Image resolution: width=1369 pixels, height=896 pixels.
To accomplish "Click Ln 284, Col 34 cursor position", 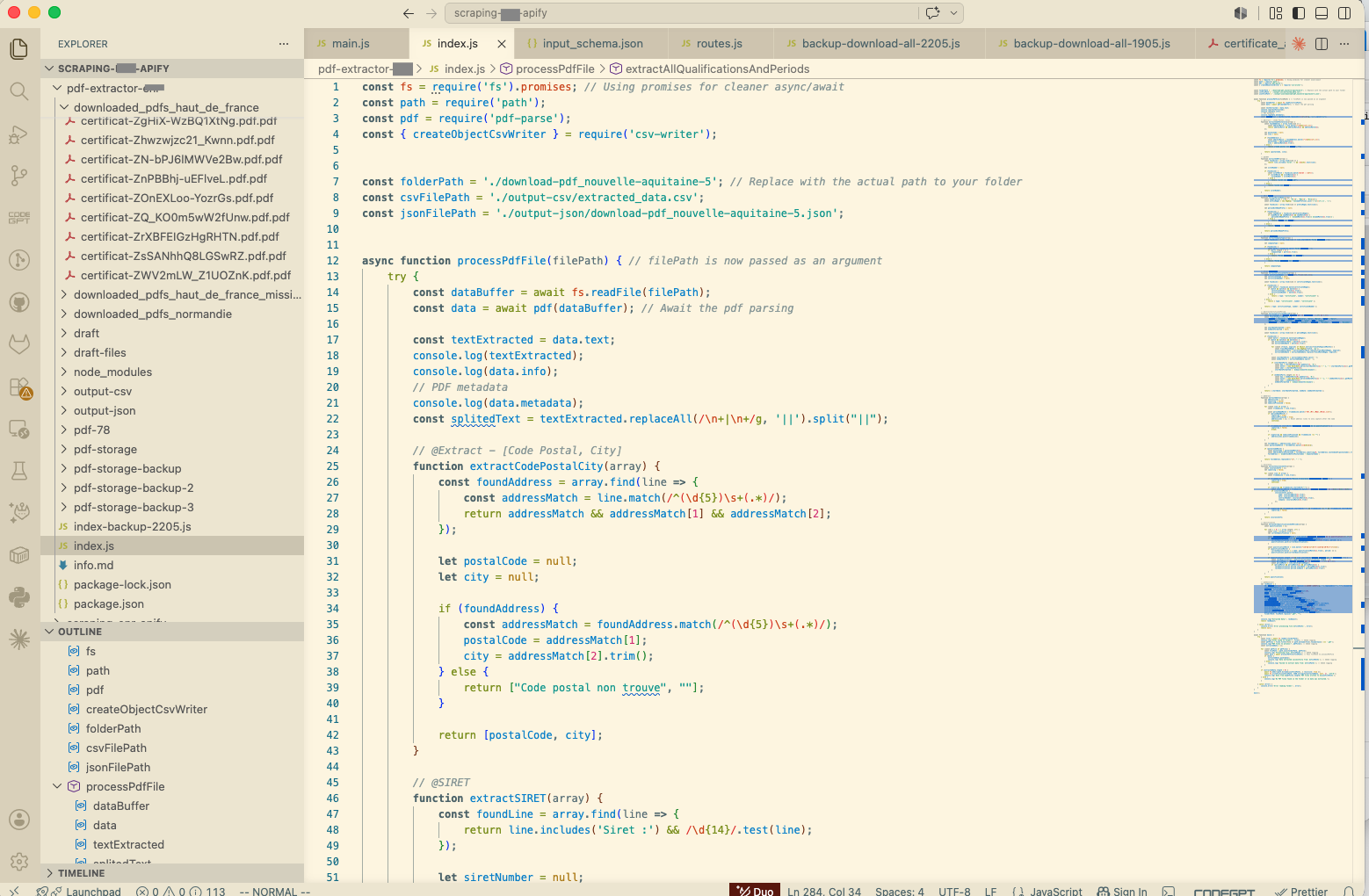I will click(x=824, y=891).
